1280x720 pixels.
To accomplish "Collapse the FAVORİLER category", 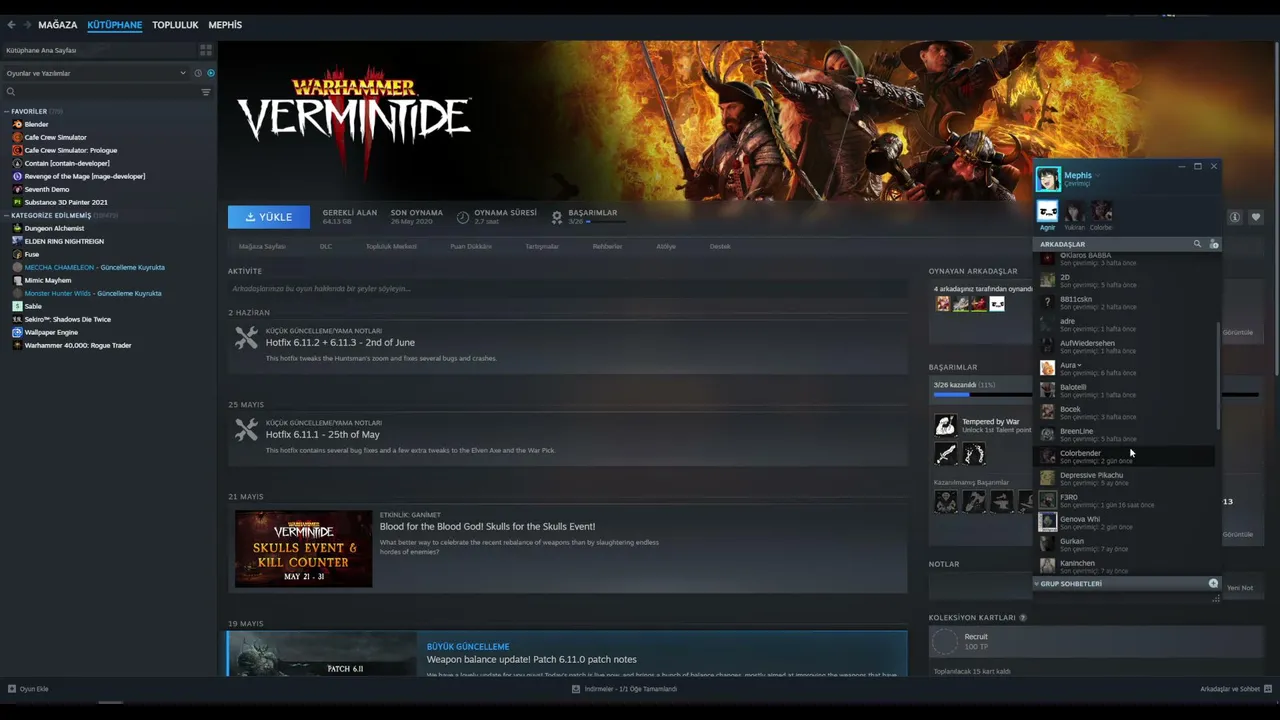I will [7, 111].
